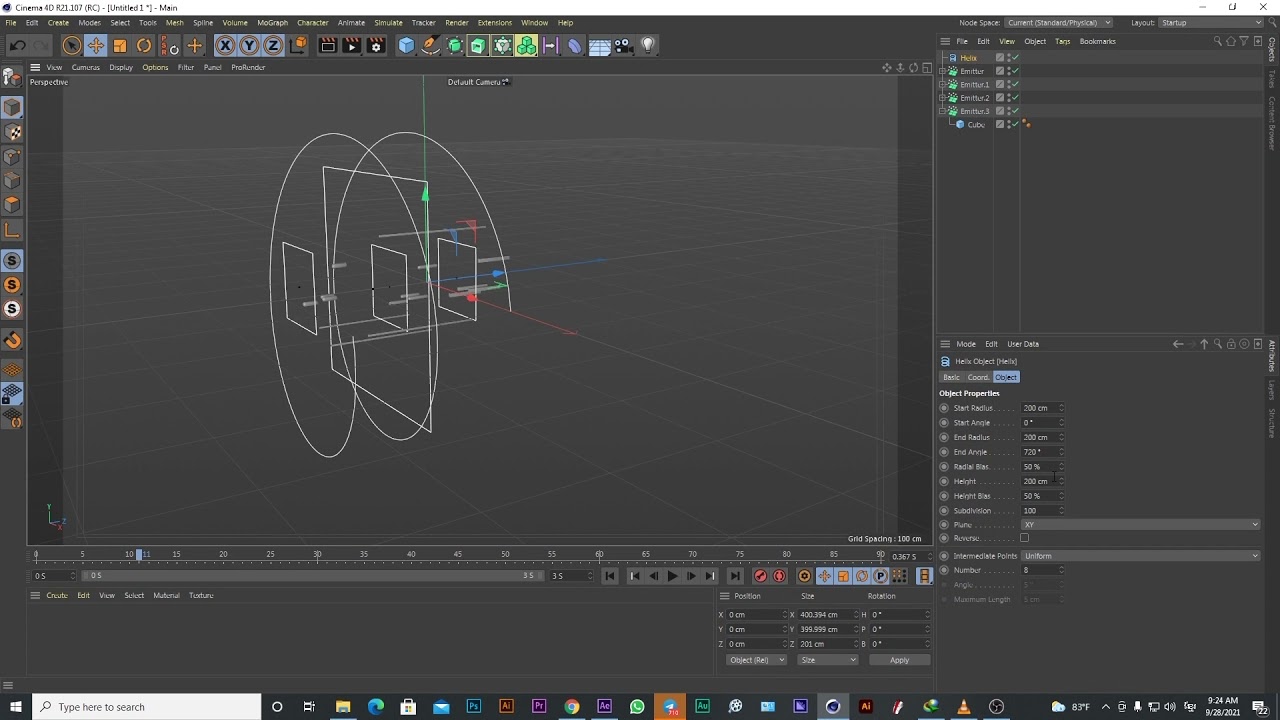Open the Layout Startup dropdown

pyautogui.click(x=1211, y=22)
